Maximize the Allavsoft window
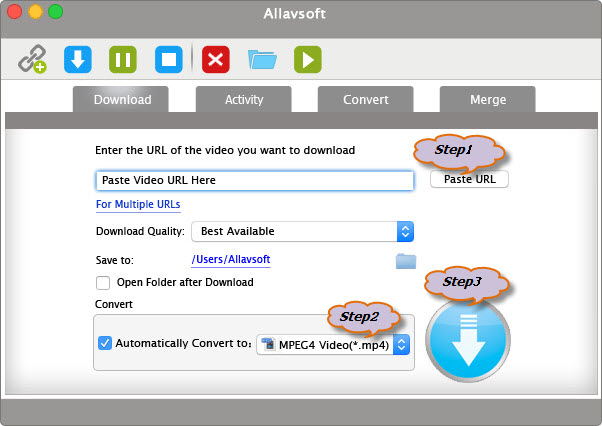 (x=56, y=12)
